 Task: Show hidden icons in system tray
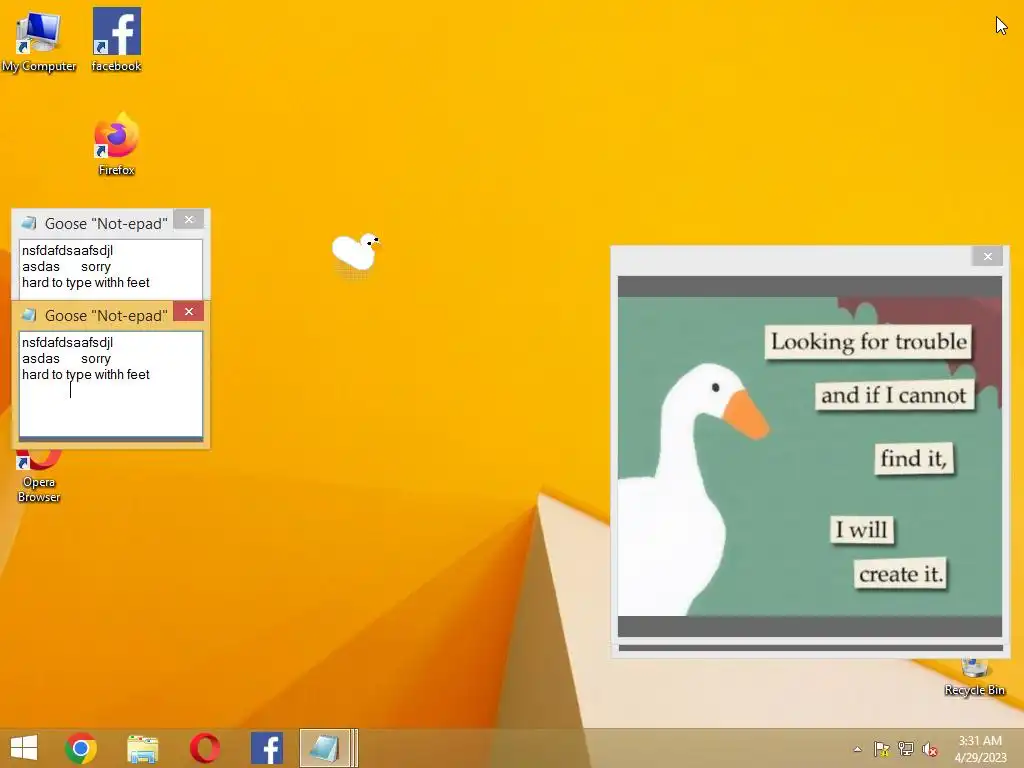857,749
